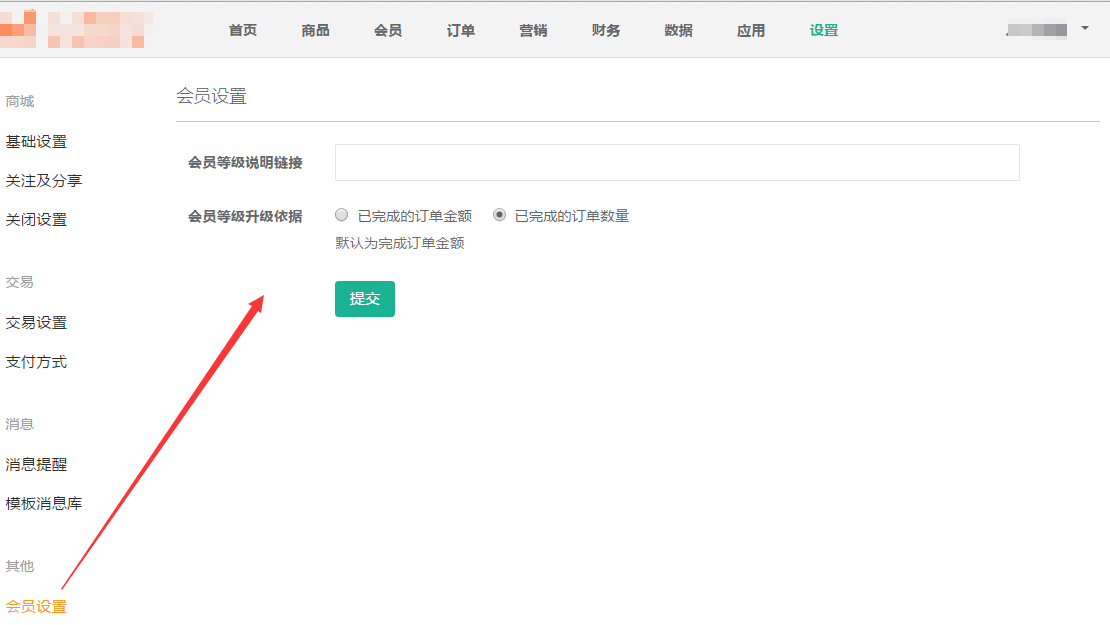Open the account dropdown arrow at top right
Screen dimensions: 1110x625
point(1085,29)
